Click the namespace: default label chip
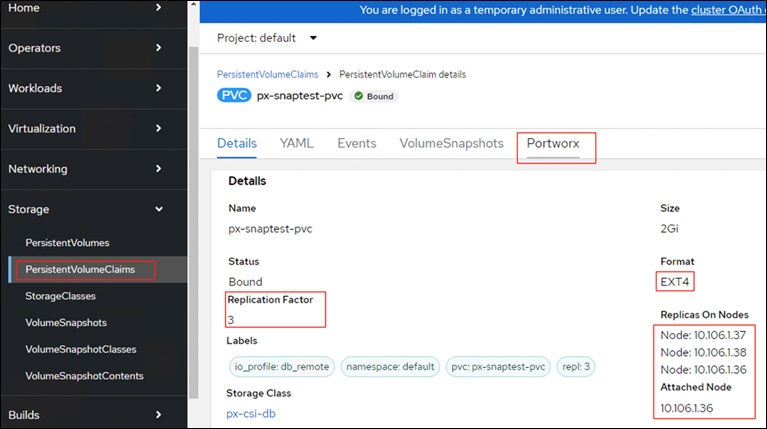 (x=390, y=367)
